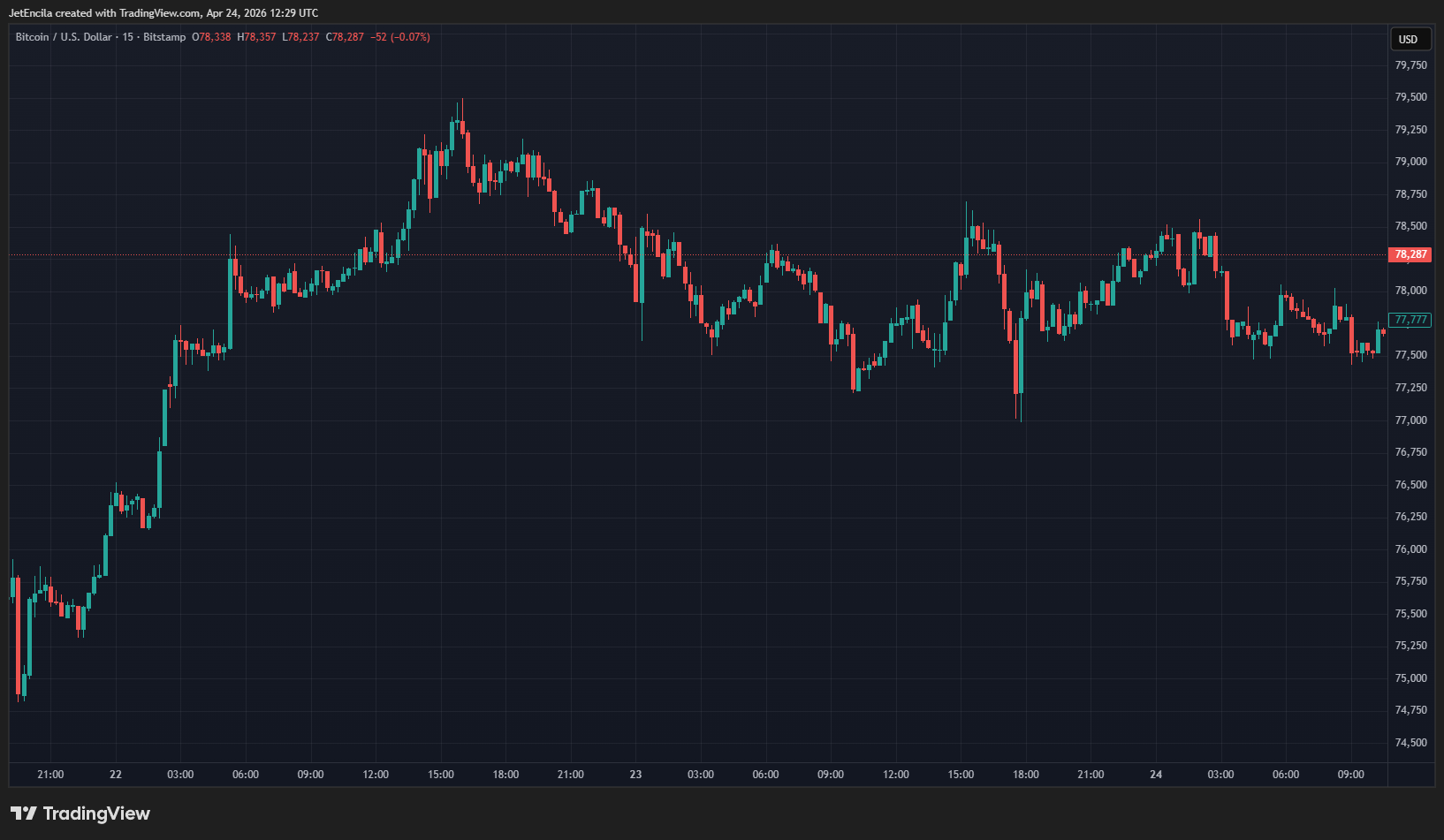The width and height of the screenshot is (1444, 840).
Task: Click the Bitstamp exchange name in the legend
Action: (x=164, y=37)
